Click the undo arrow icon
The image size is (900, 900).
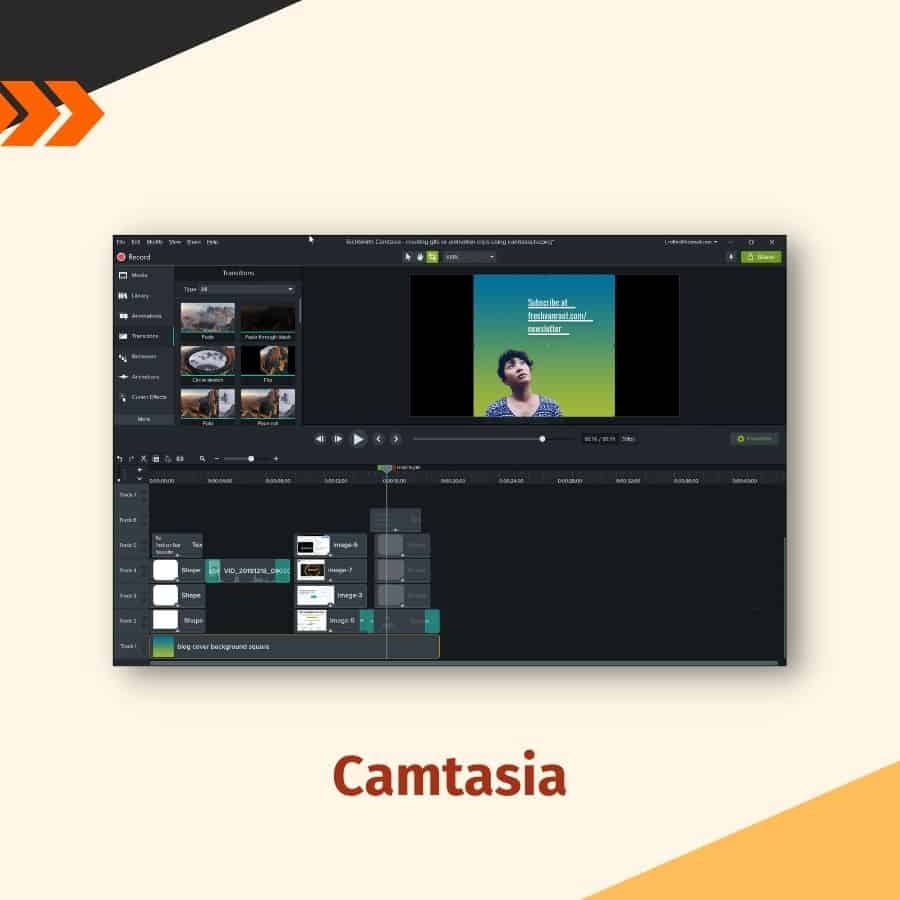pos(120,458)
